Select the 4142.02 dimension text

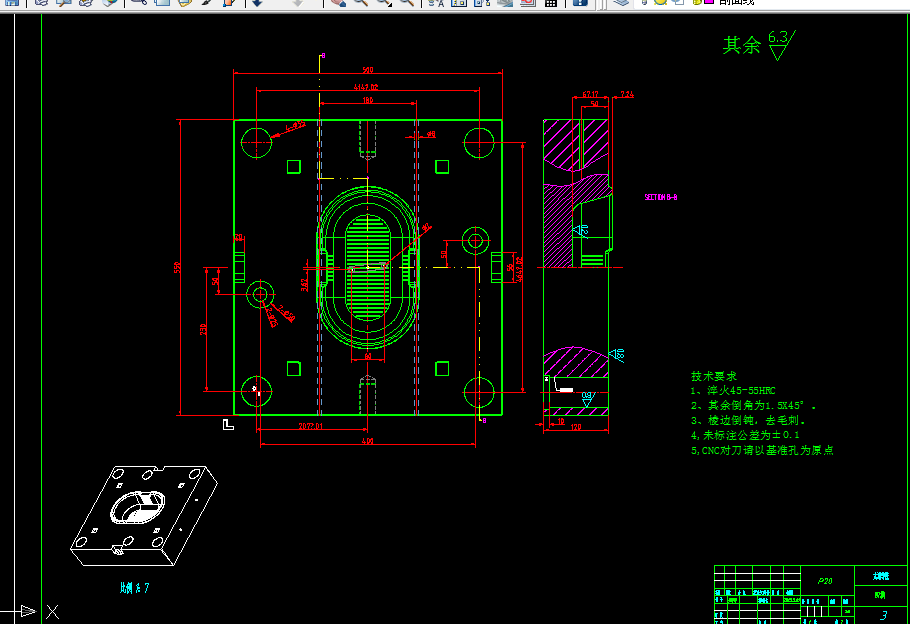pos(366,88)
